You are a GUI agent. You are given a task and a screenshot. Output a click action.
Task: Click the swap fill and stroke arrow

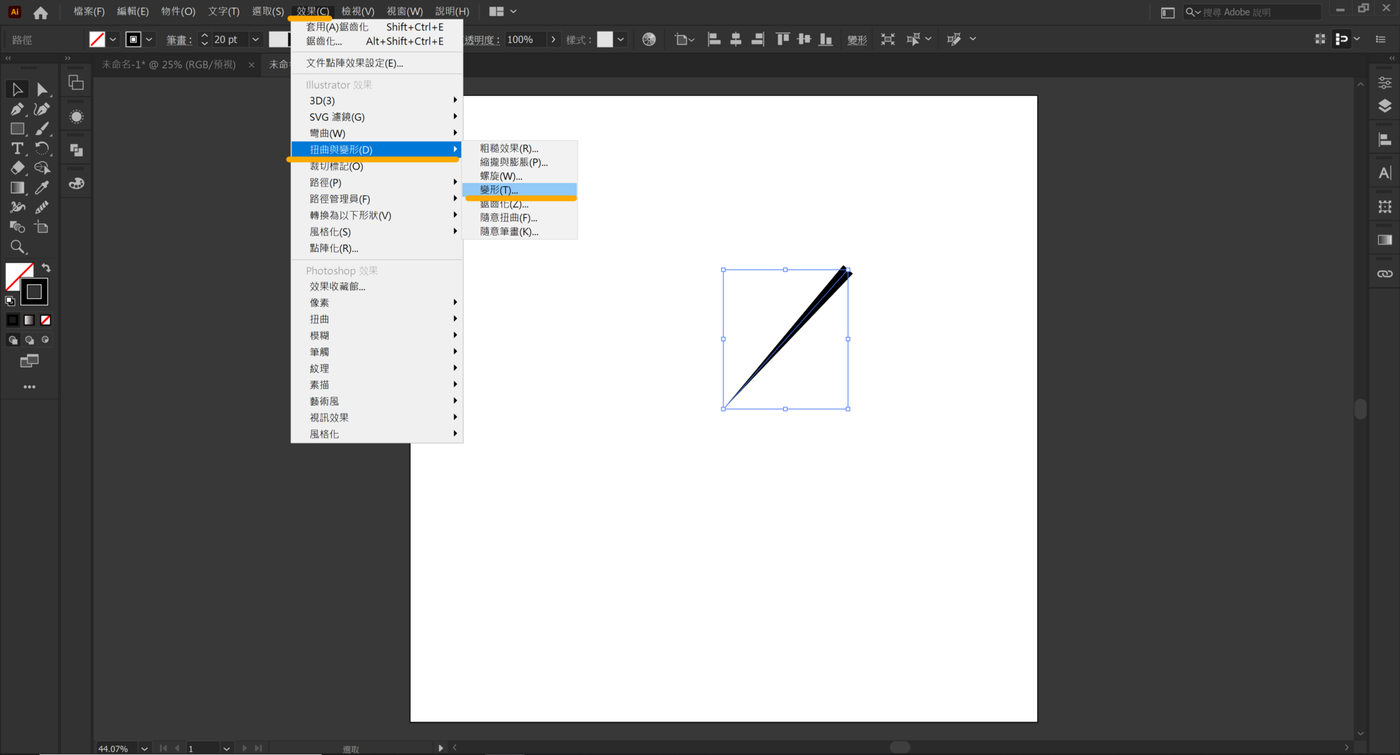pos(45,268)
